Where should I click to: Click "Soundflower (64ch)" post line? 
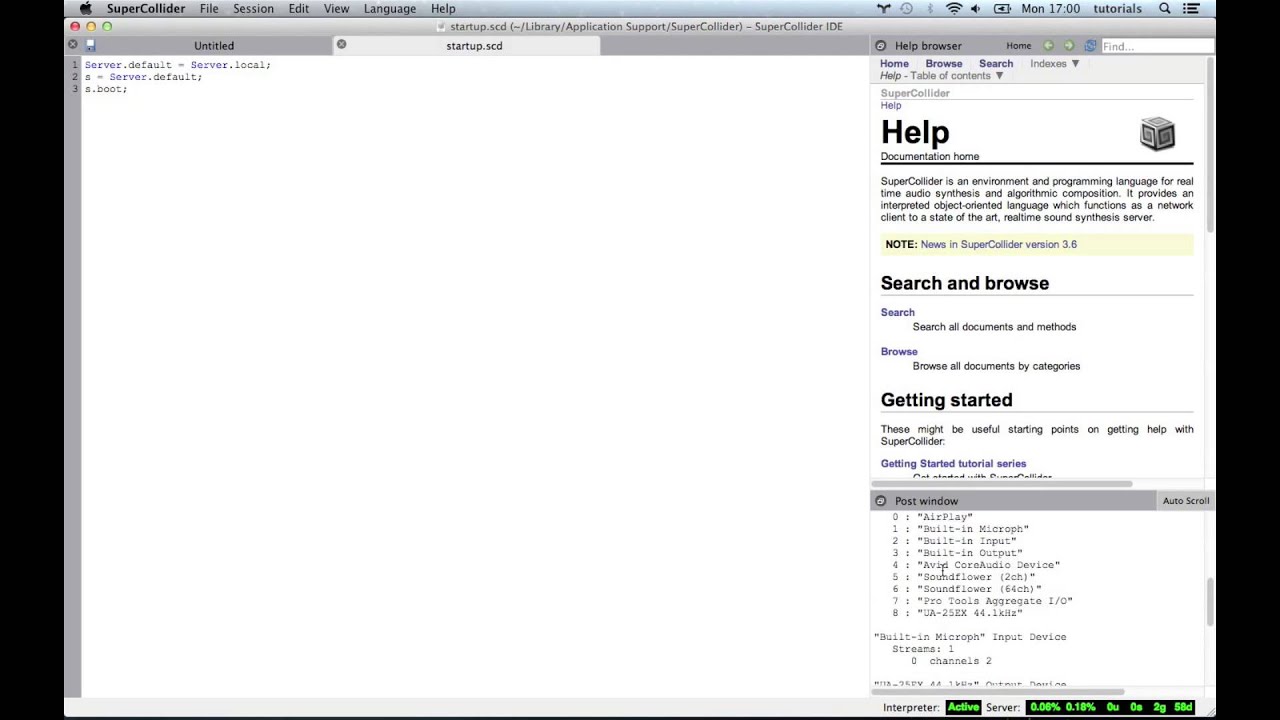point(979,589)
